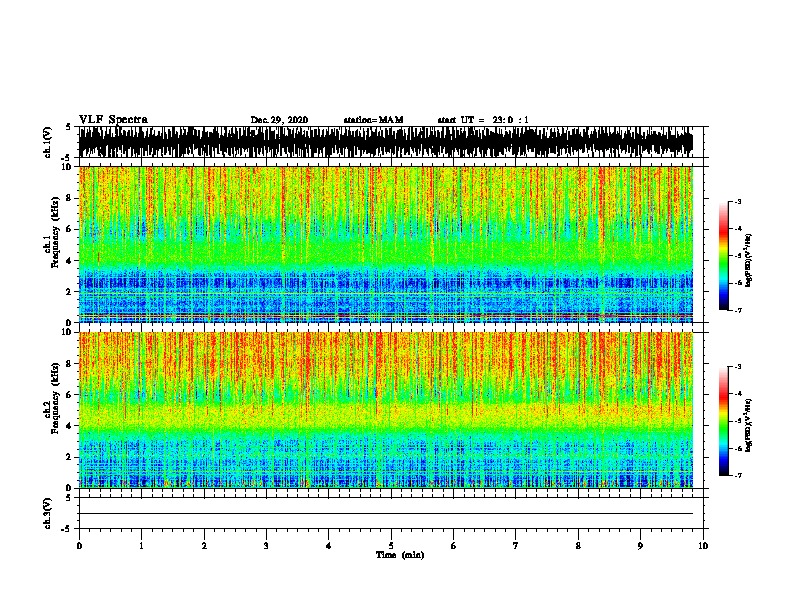Click the 'Time (min)' axis label

click(400, 555)
